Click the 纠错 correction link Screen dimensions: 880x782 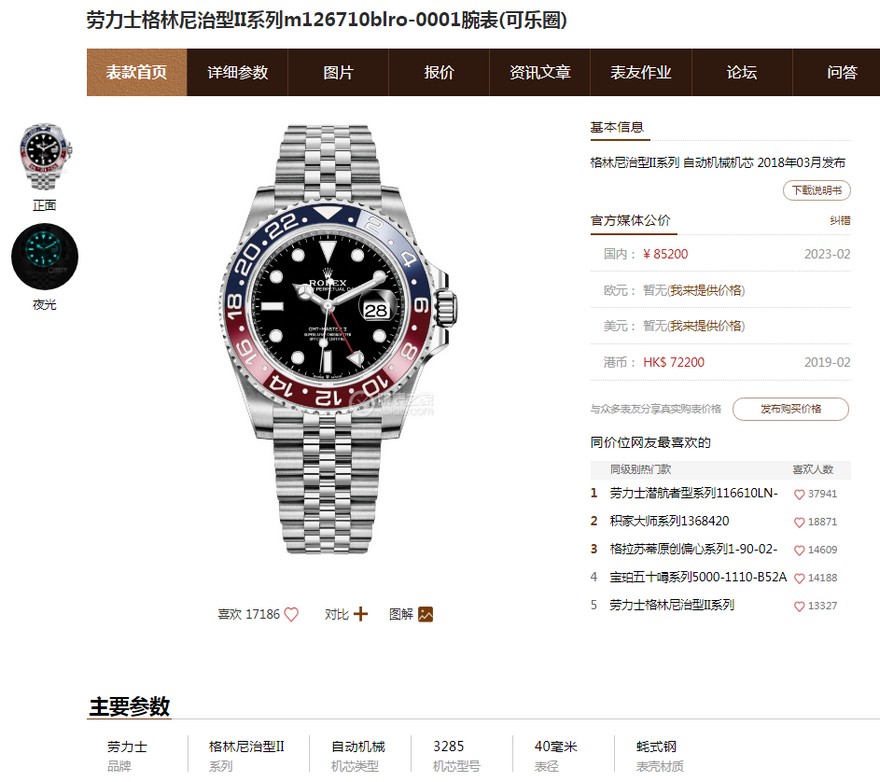click(840, 221)
